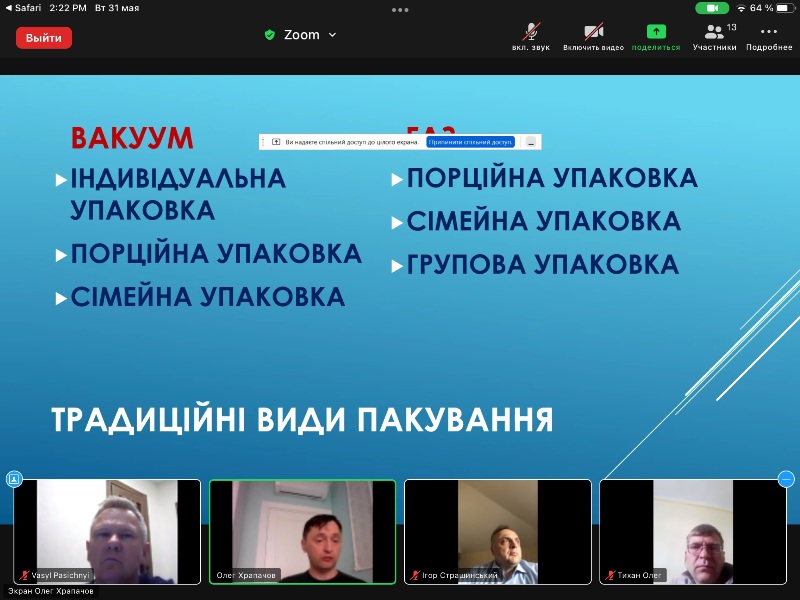Click the three-dot multitasking indicator at top
This screenshot has width=800, height=600.
click(400, 10)
